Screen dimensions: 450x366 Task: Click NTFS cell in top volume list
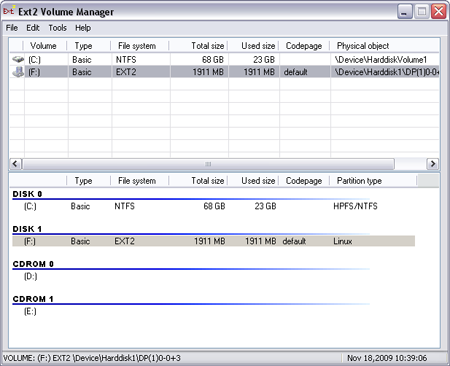[x=126, y=60]
